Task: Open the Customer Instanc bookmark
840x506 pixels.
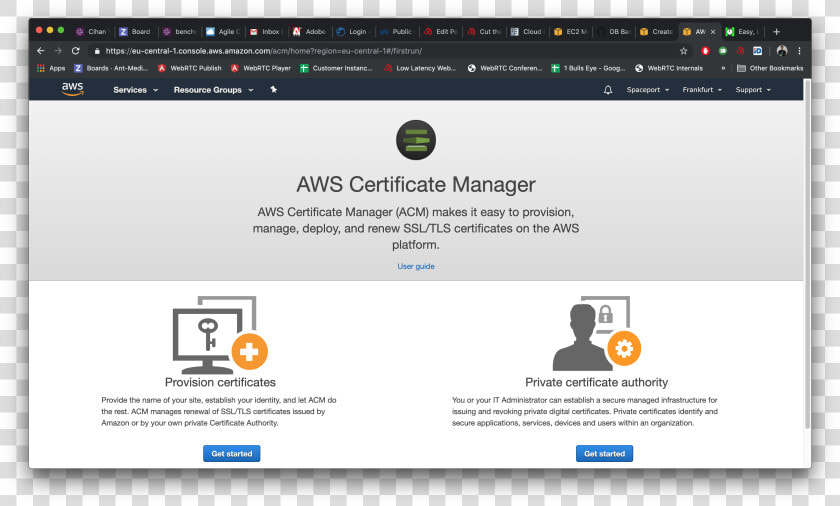Action: [x=336, y=68]
